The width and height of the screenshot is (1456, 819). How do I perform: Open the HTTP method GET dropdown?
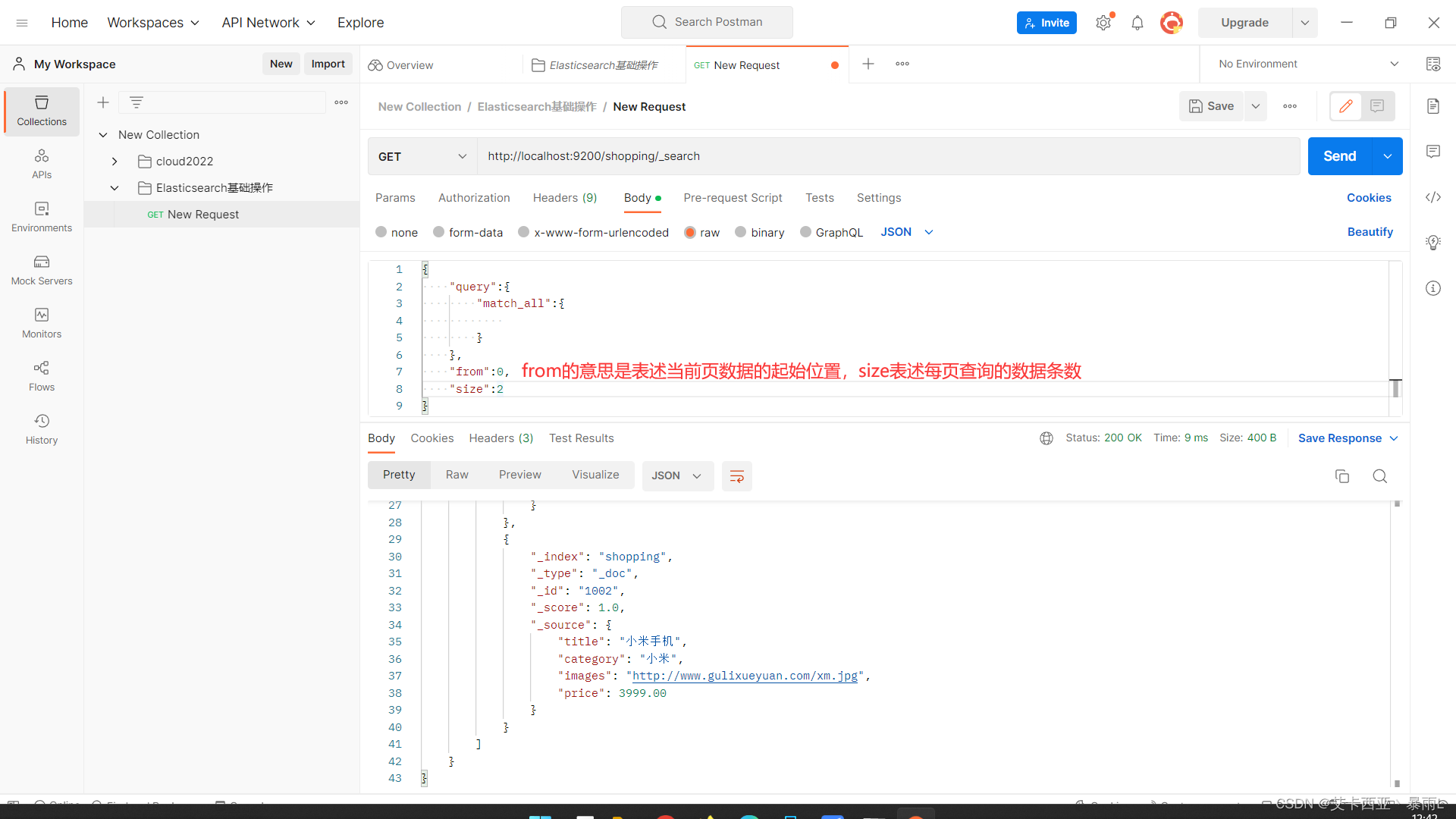[421, 156]
